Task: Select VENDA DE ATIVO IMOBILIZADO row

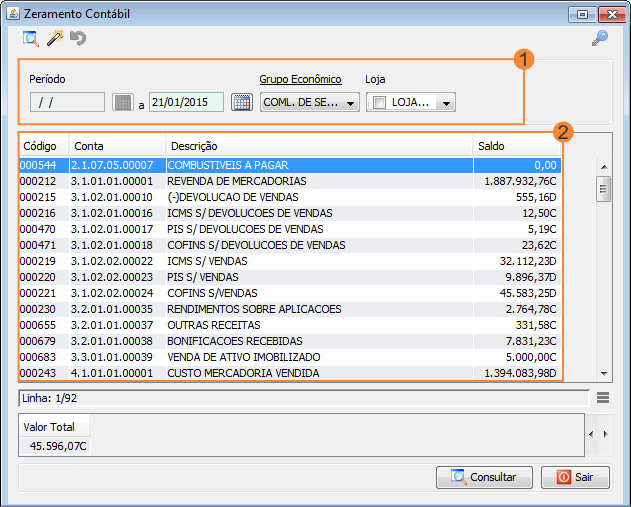Action: coord(290,357)
